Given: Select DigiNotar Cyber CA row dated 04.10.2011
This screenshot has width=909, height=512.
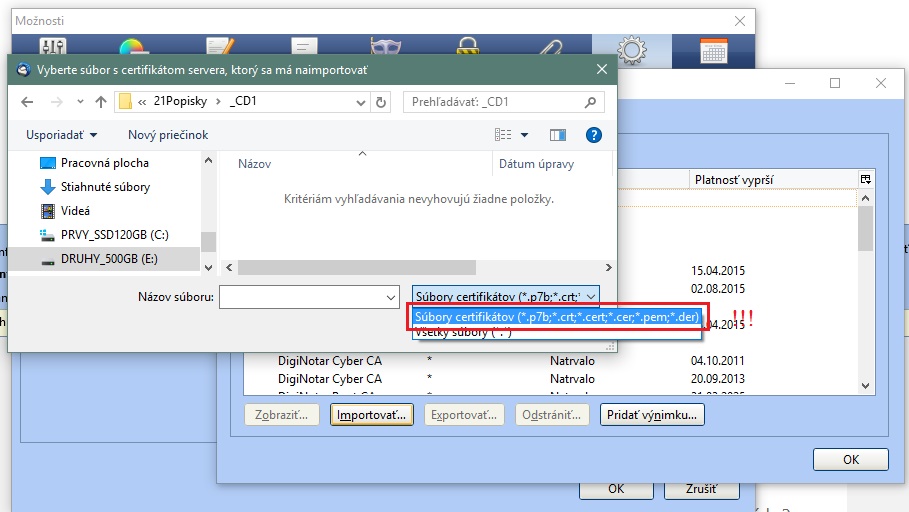Looking at the screenshot, I should pyautogui.click(x=550, y=361).
